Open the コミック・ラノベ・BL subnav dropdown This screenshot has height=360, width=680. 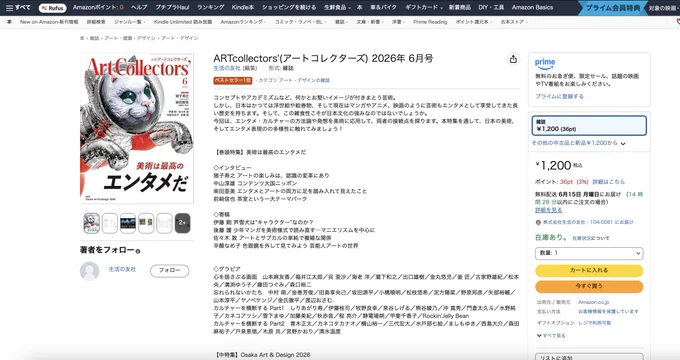coord(301,22)
